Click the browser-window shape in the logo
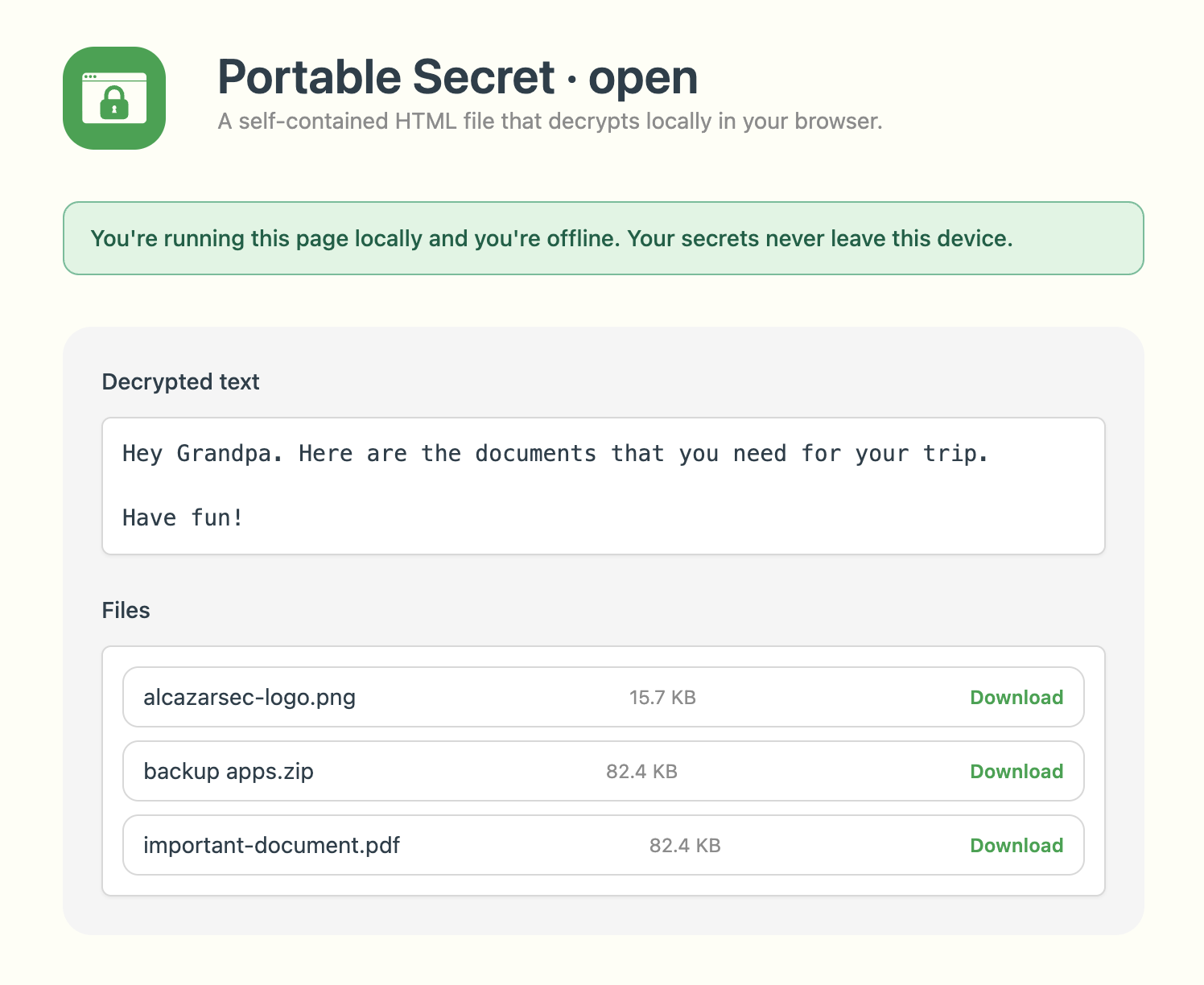1204x985 pixels. click(x=113, y=97)
